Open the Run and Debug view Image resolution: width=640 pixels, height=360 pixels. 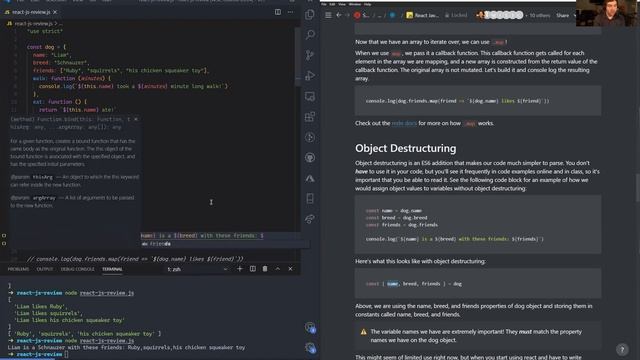pos(310,76)
